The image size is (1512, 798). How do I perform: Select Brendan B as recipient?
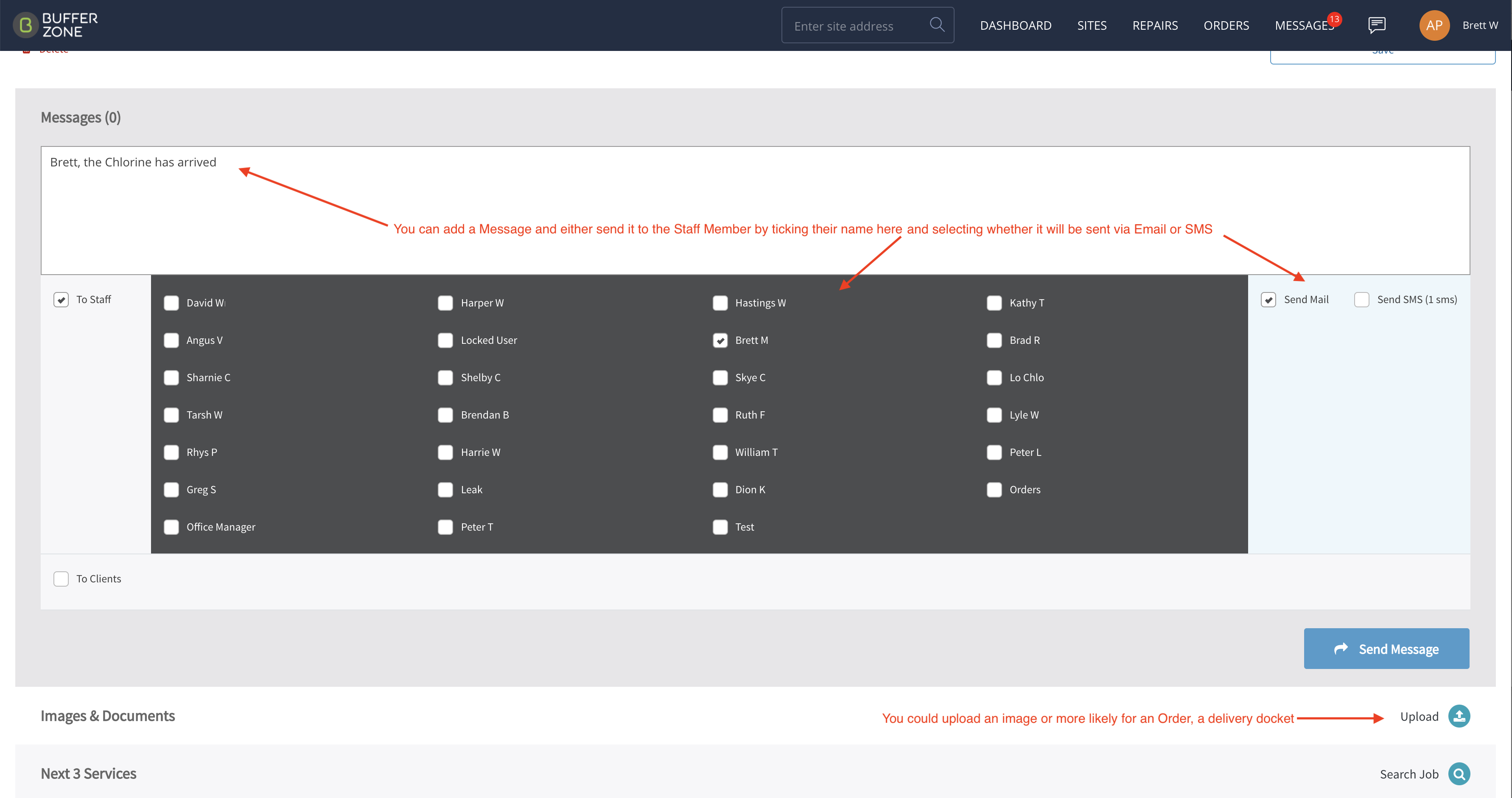[x=445, y=415]
